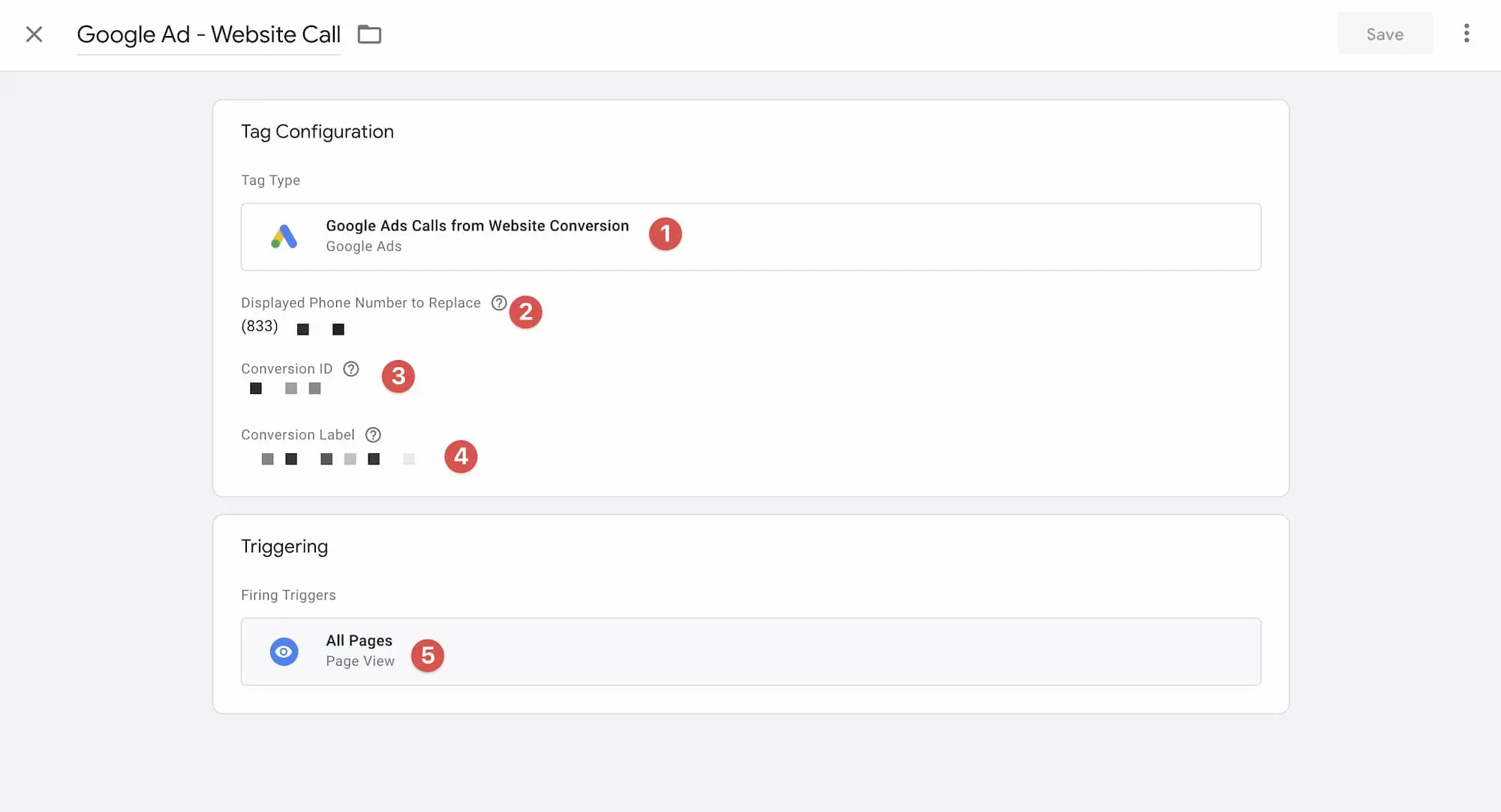Click the Triggering section heading
1501x812 pixels.
tap(284, 546)
